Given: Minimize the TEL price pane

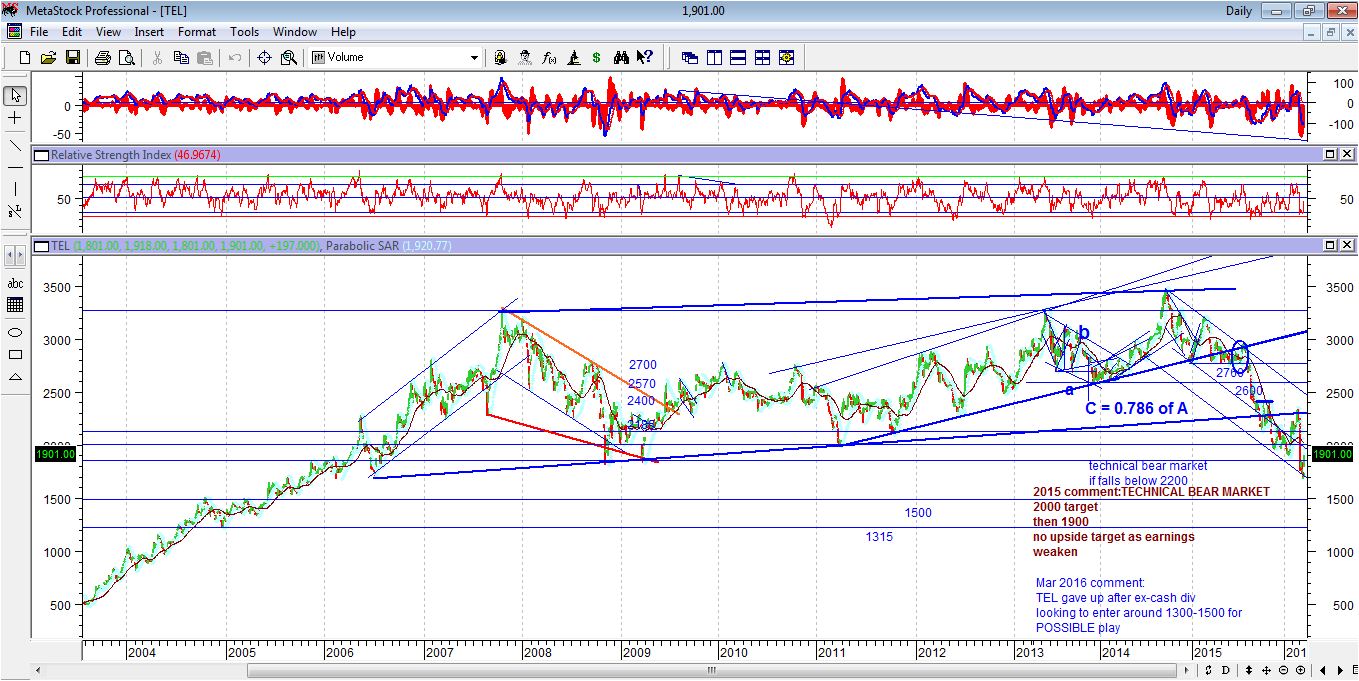Looking at the screenshot, I should tap(1331, 243).
